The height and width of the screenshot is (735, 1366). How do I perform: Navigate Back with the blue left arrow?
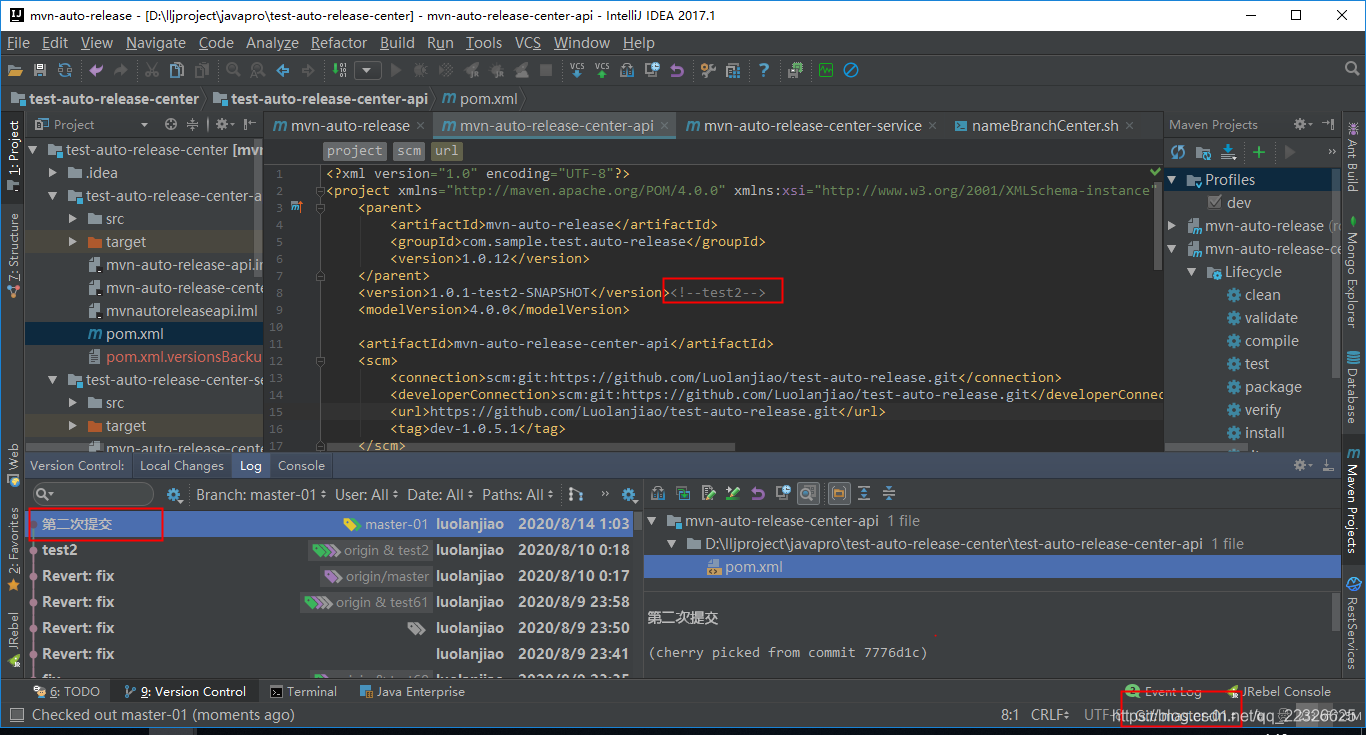(x=283, y=70)
